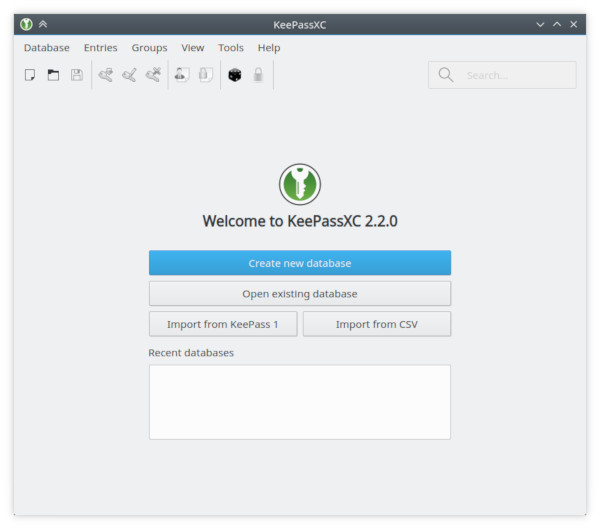Open the Database menu

47,48
